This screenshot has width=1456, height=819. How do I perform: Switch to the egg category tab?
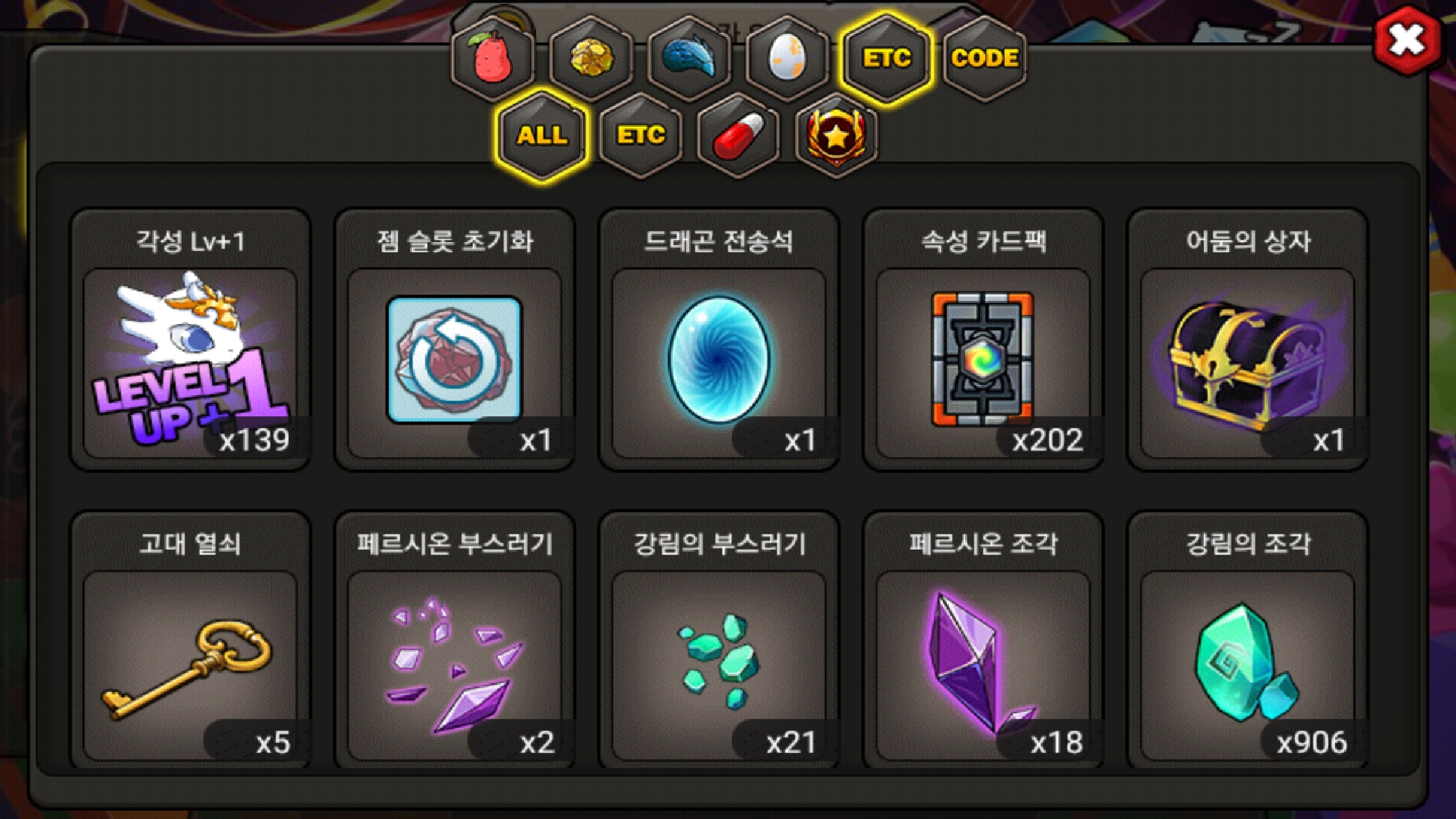(787, 58)
